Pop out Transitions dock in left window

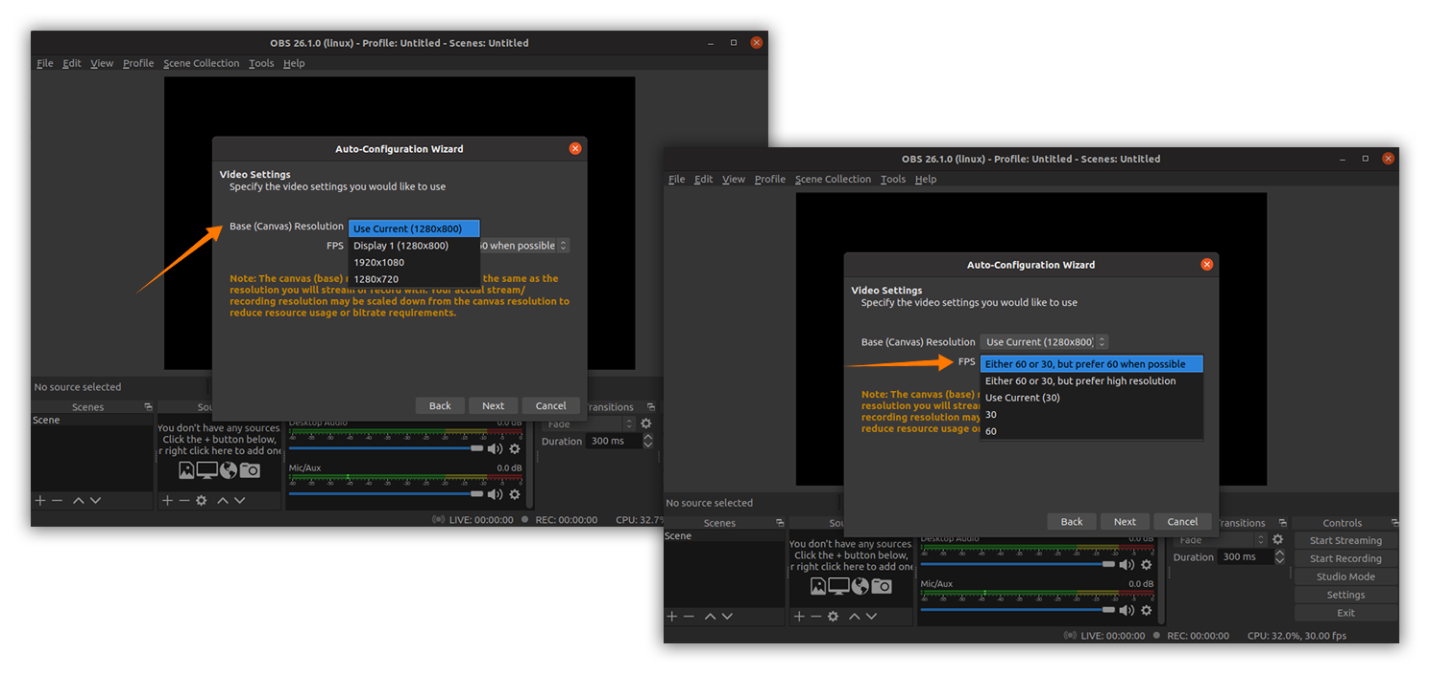point(651,407)
